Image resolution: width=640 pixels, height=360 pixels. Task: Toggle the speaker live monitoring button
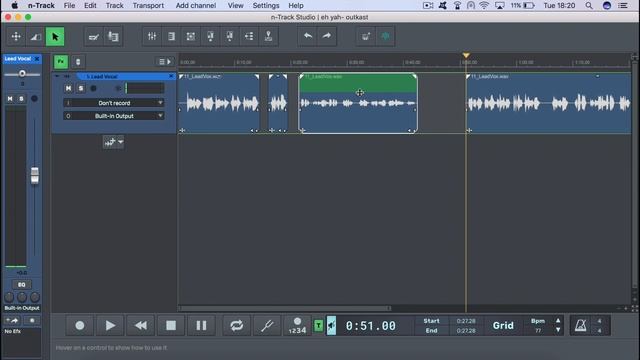(x=331, y=326)
